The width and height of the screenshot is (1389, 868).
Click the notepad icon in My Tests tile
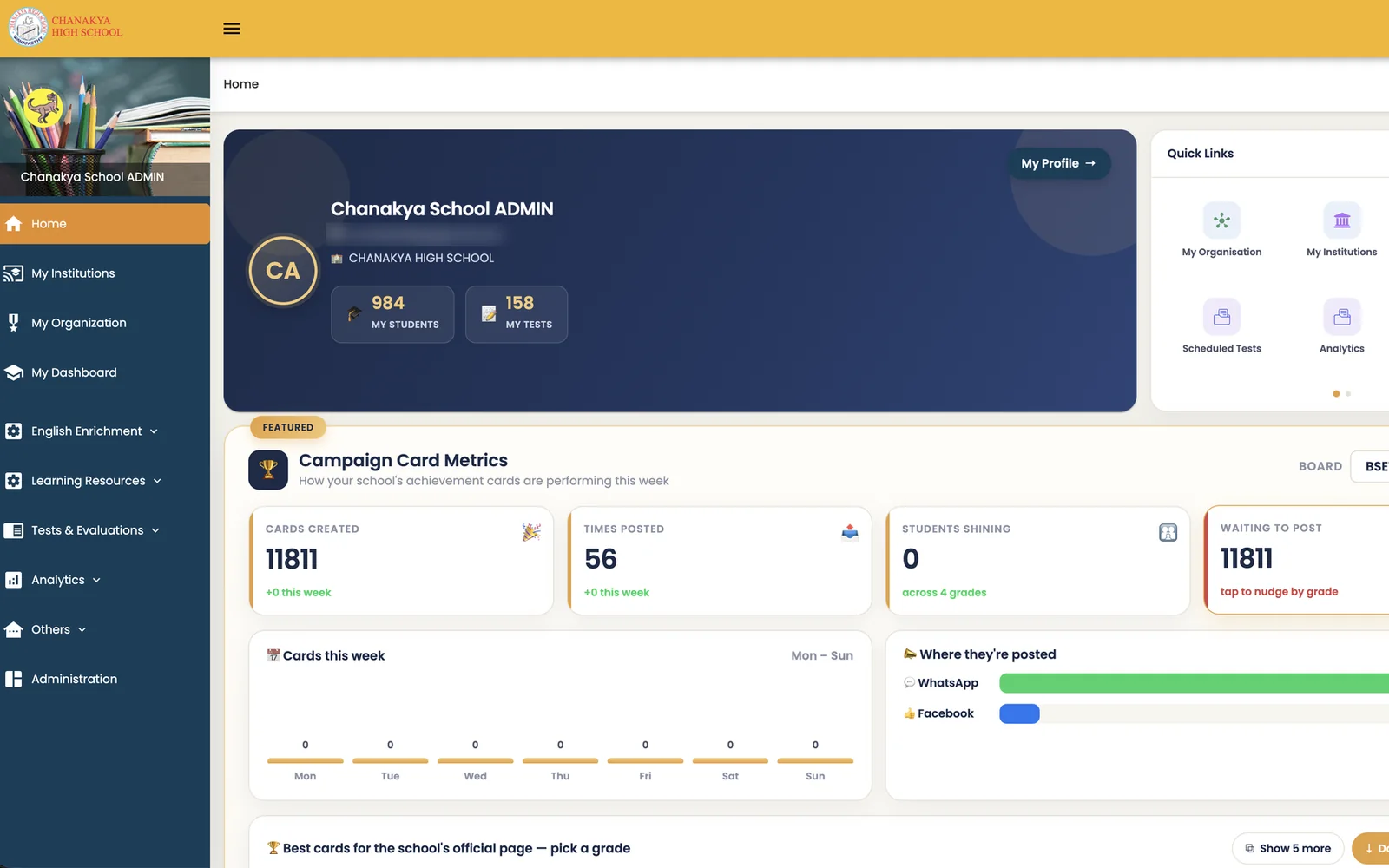(x=489, y=313)
